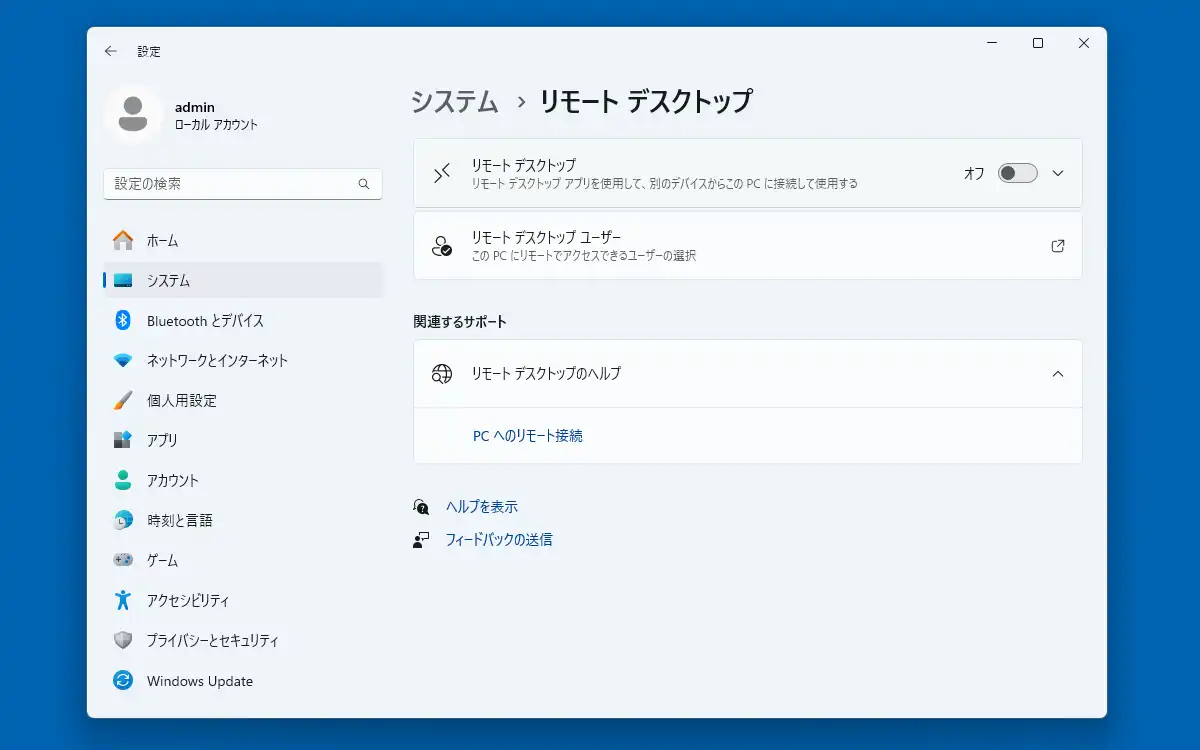Viewport: 1200px width, 750px height.
Task: Go to 個人用設定 in the sidebar
Action: click(243, 400)
